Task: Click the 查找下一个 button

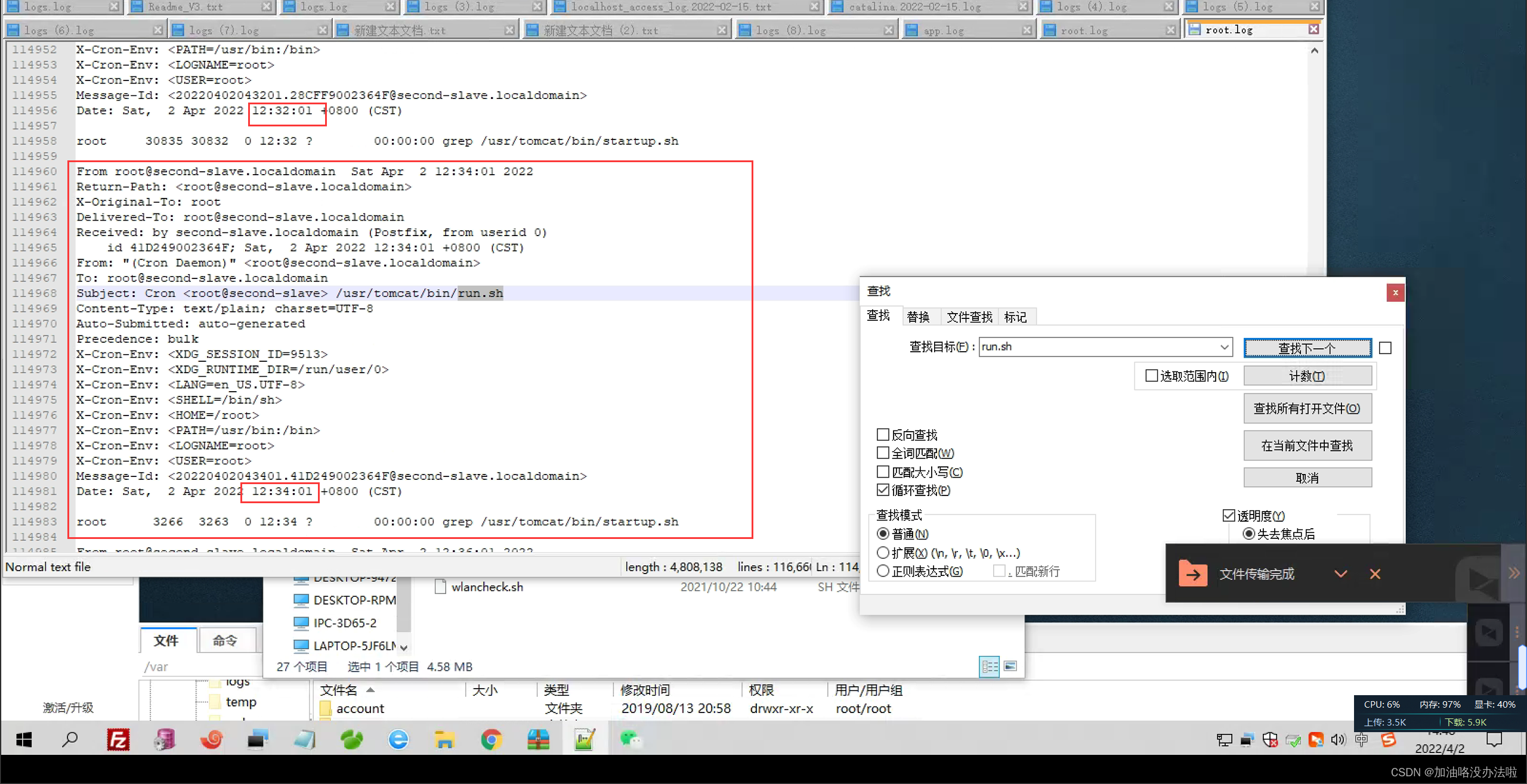Action: 1307,348
